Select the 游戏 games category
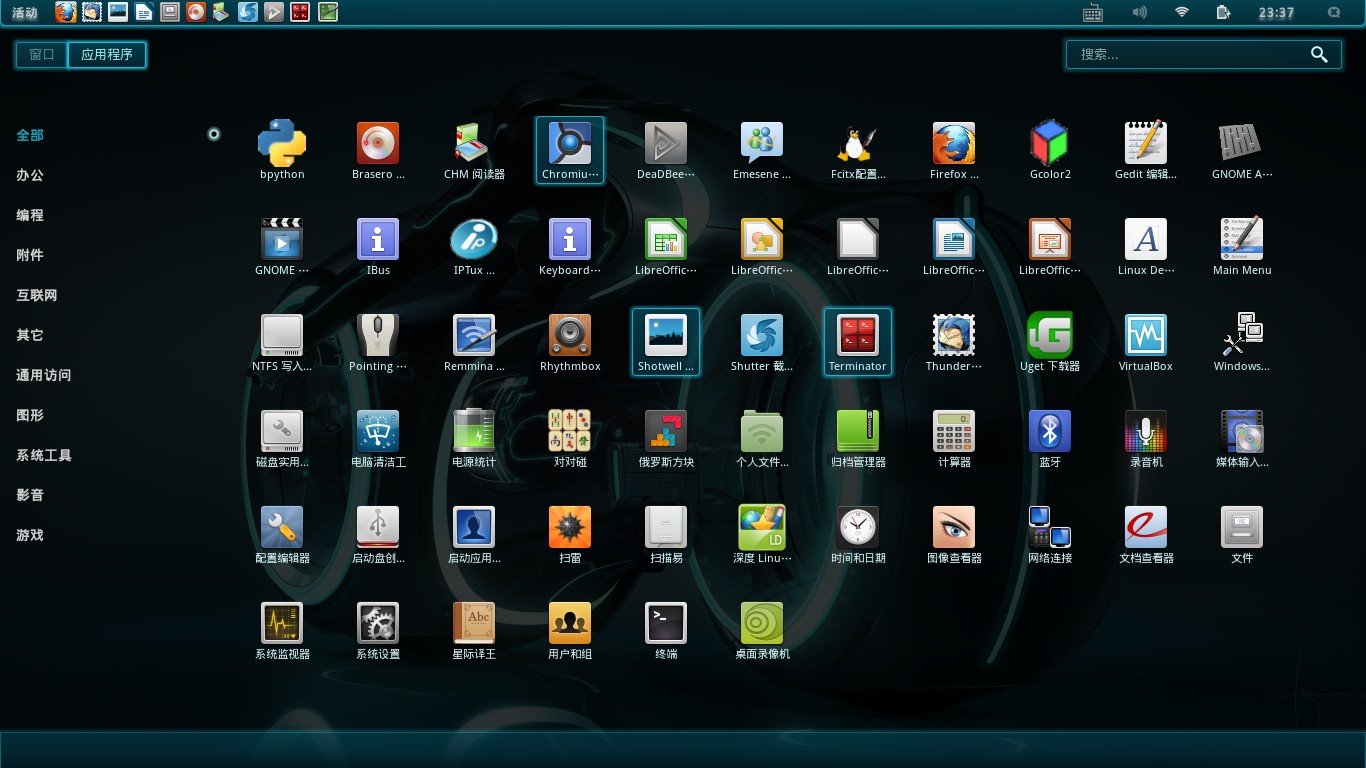Viewport: 1366px width, 768px height. (x=30, y=535)
